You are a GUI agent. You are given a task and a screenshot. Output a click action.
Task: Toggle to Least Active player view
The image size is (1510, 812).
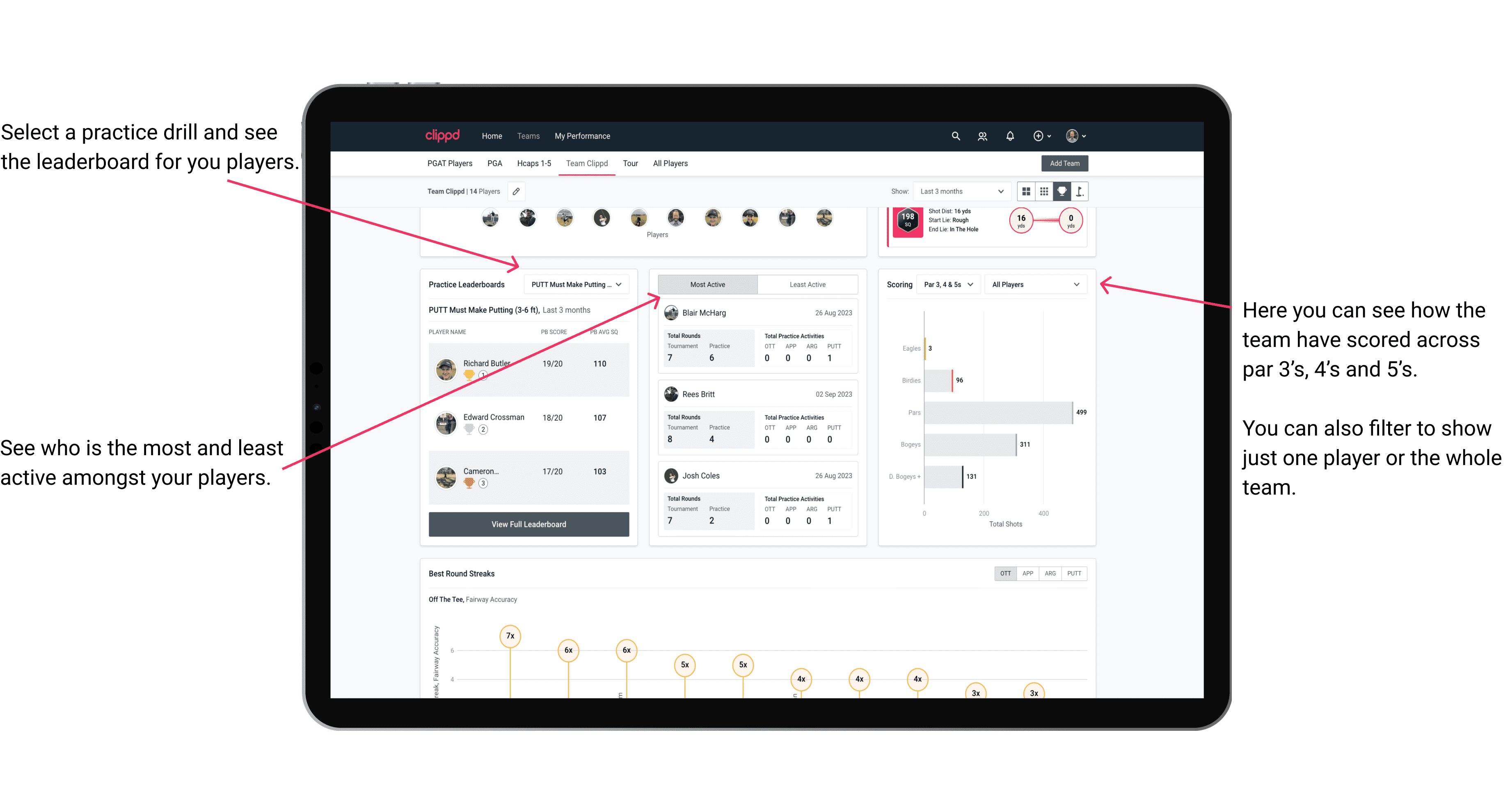805,284
